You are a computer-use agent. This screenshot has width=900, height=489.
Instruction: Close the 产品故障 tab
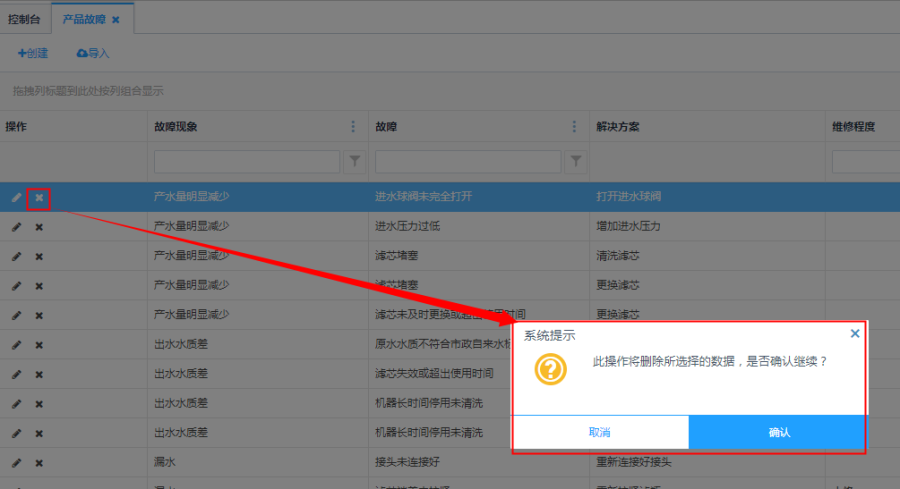[115, 20]
